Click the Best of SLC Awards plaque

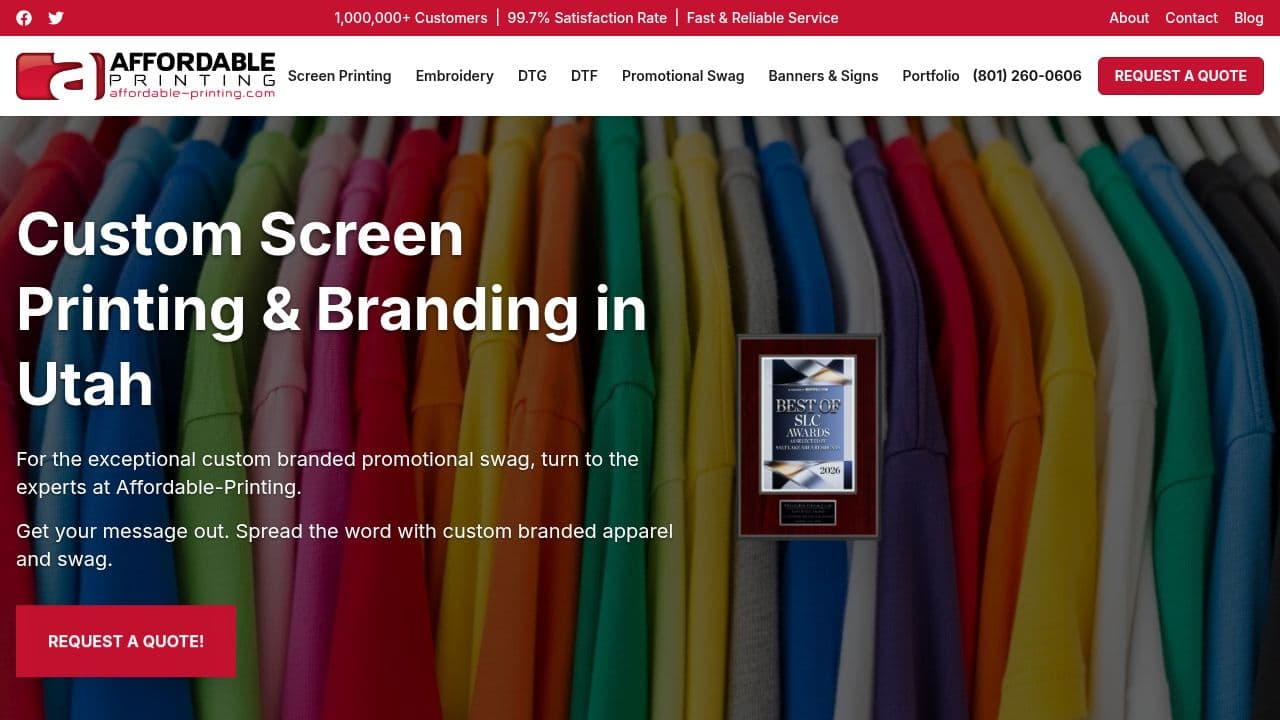pos(808,437)
